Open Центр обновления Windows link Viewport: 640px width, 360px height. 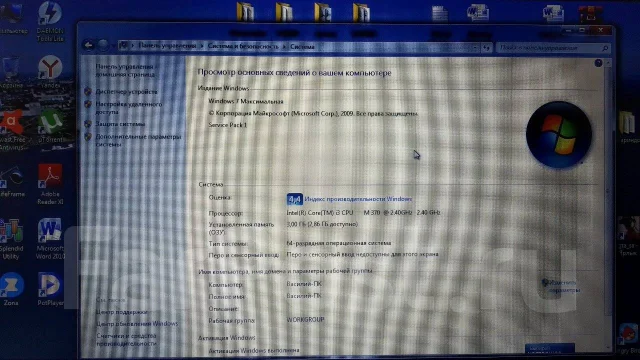pos(137,324)
